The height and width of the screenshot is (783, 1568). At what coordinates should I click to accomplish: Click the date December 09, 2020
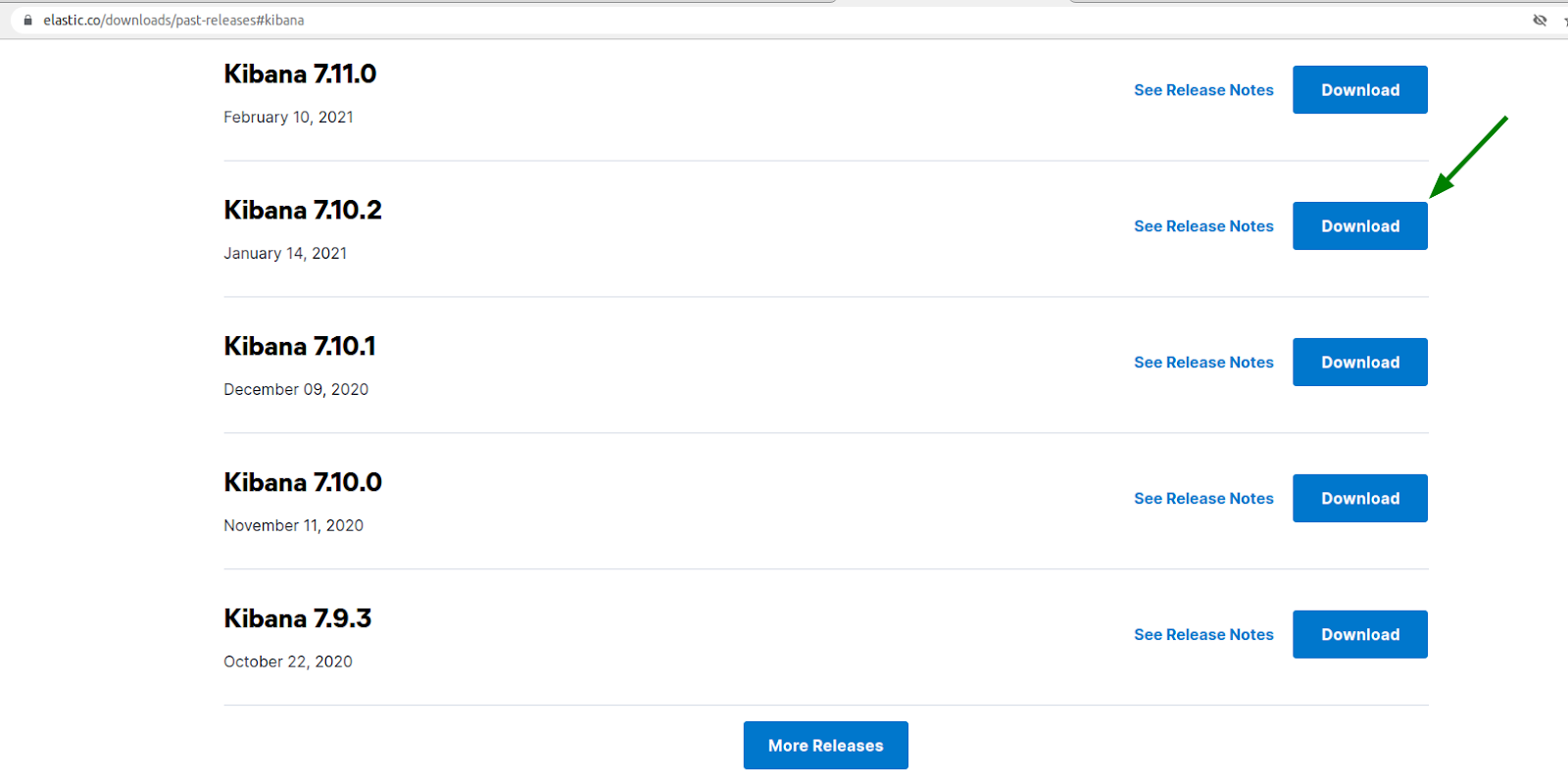(296, 390)
